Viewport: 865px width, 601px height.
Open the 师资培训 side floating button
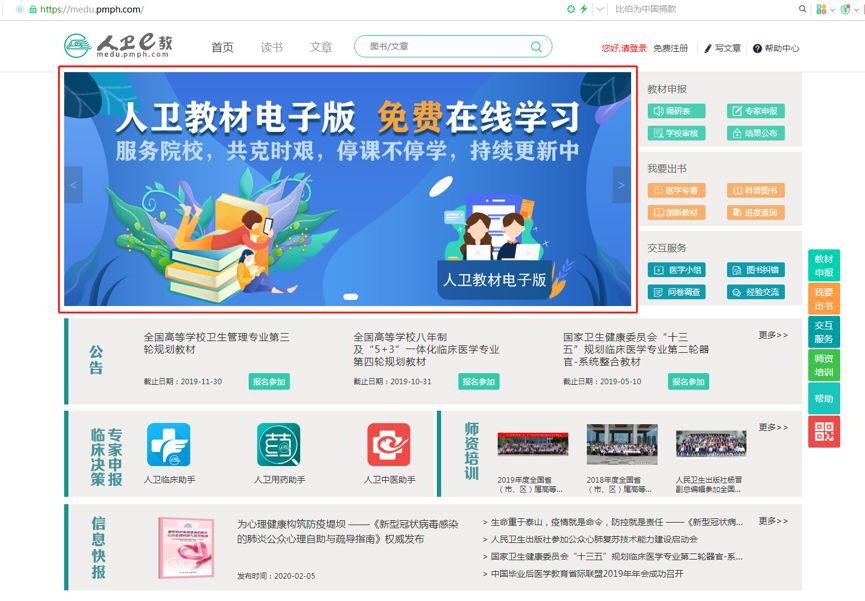point(823,365)
